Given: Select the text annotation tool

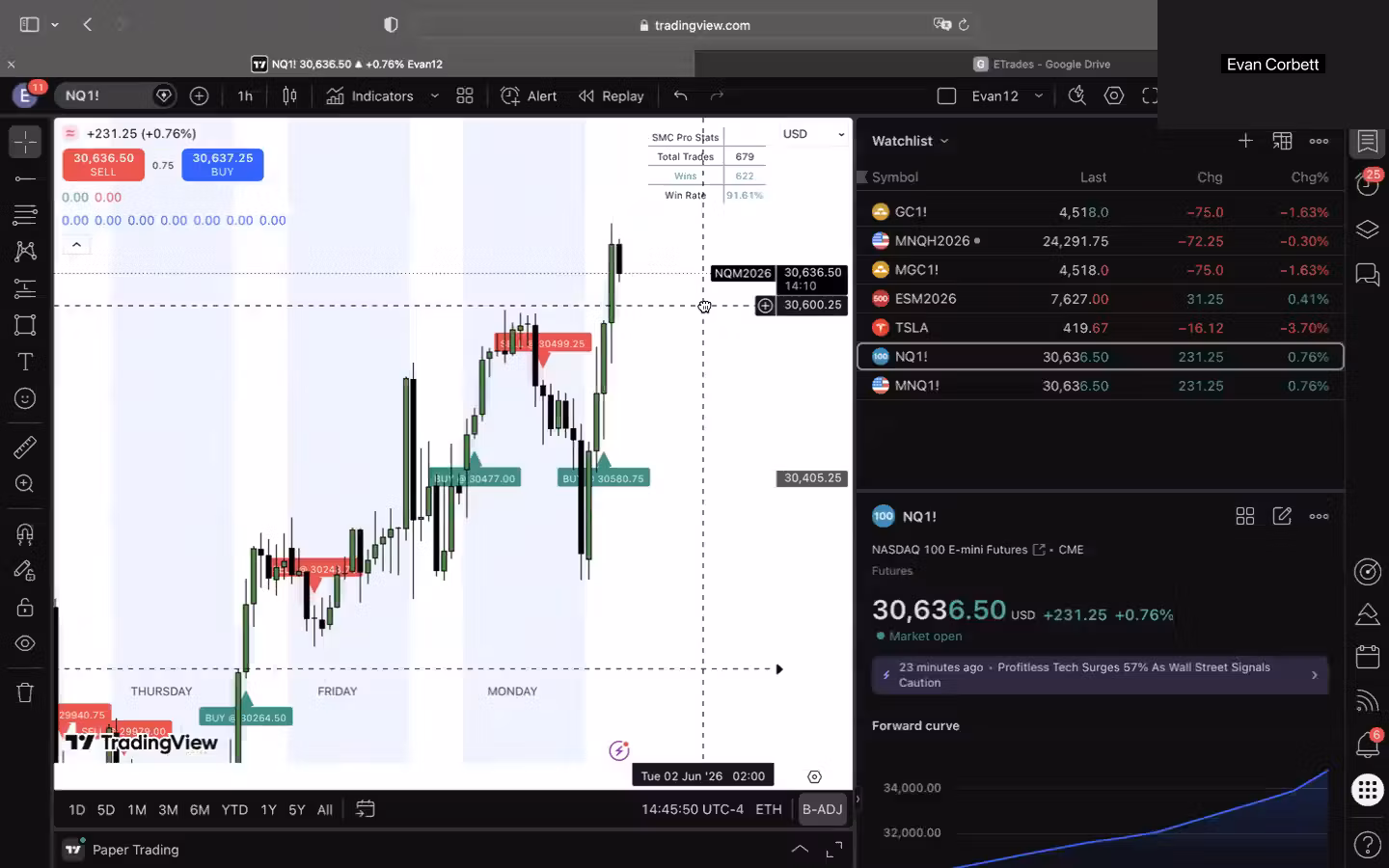Looking at the screenshot, I should (25, 362).
